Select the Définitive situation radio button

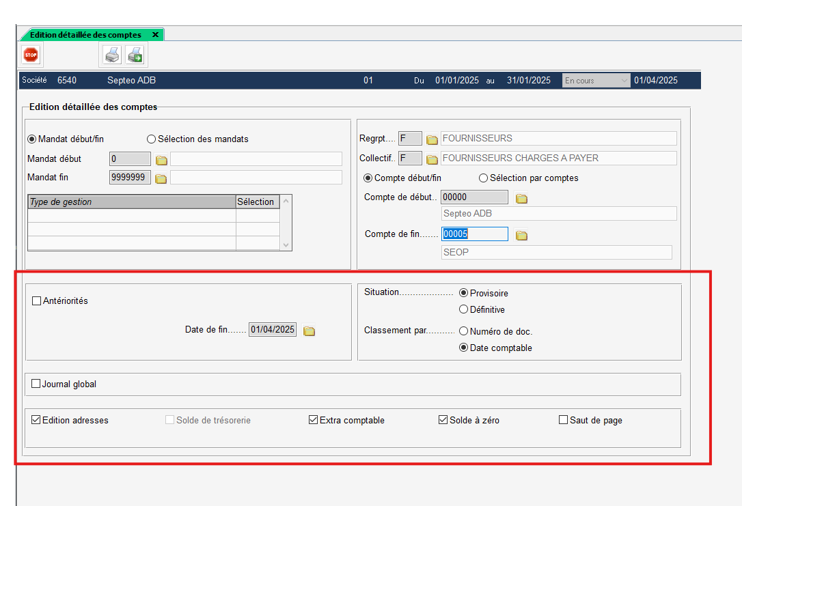(463, 310)
